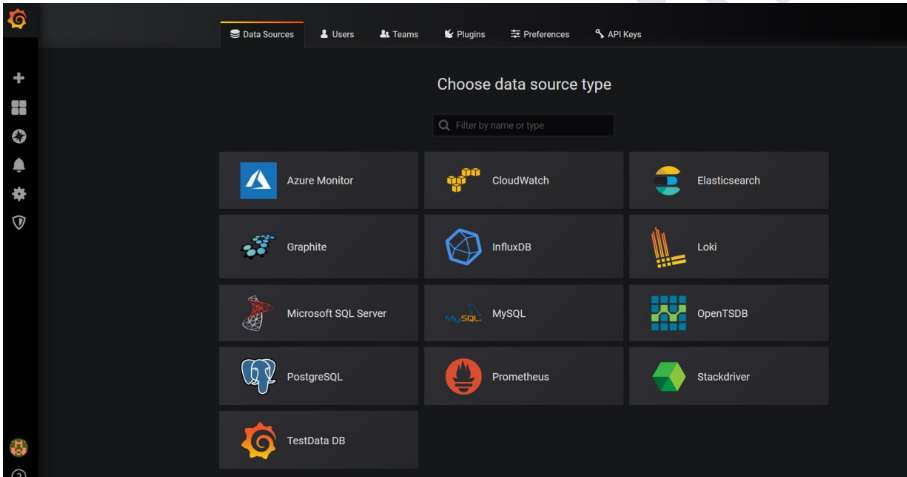Select the Loki label

(x=707, y=247)
